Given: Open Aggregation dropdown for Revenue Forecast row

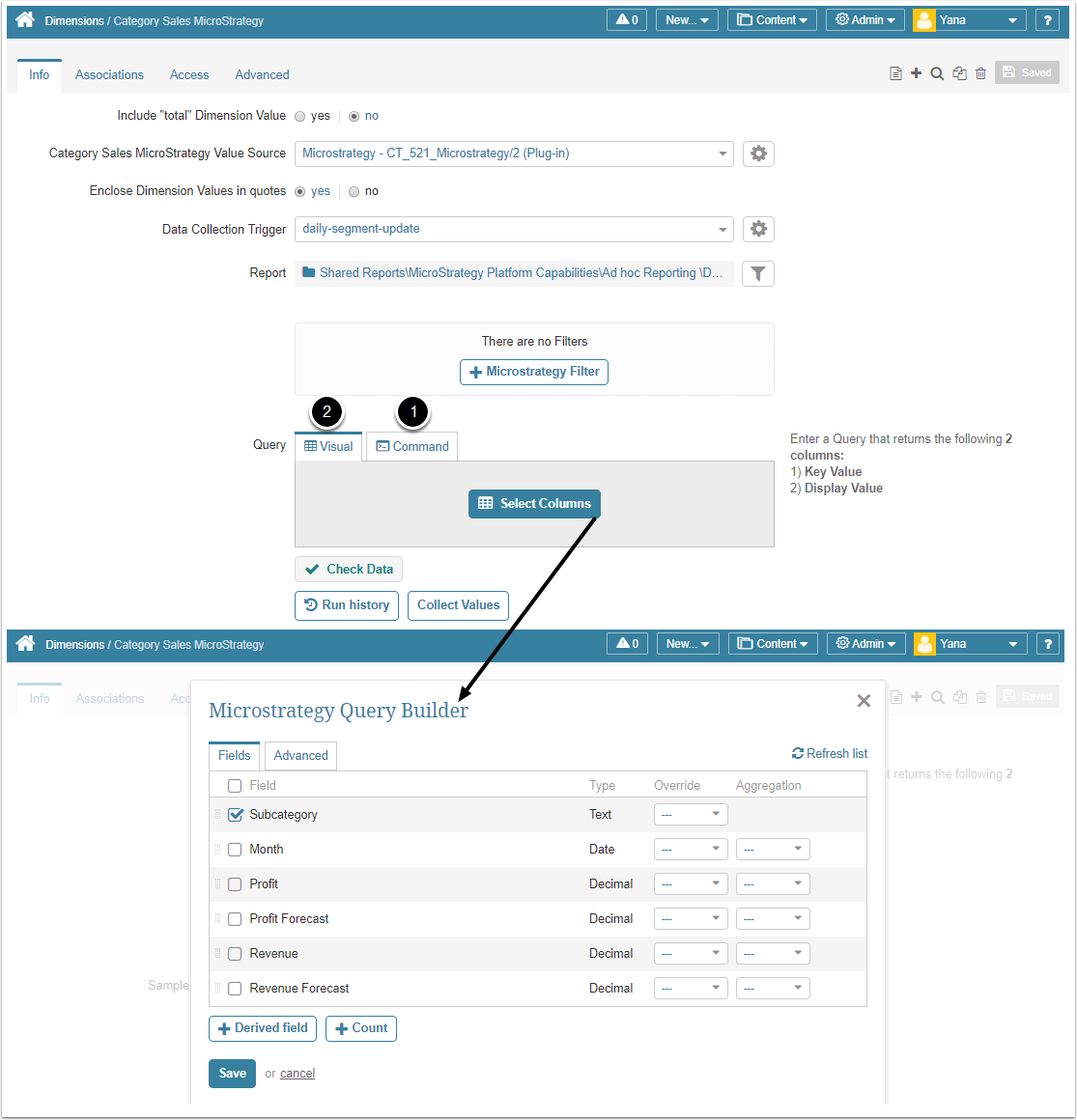Looking at the screenshot, I should pyautogui.click(x=773, y=988).
